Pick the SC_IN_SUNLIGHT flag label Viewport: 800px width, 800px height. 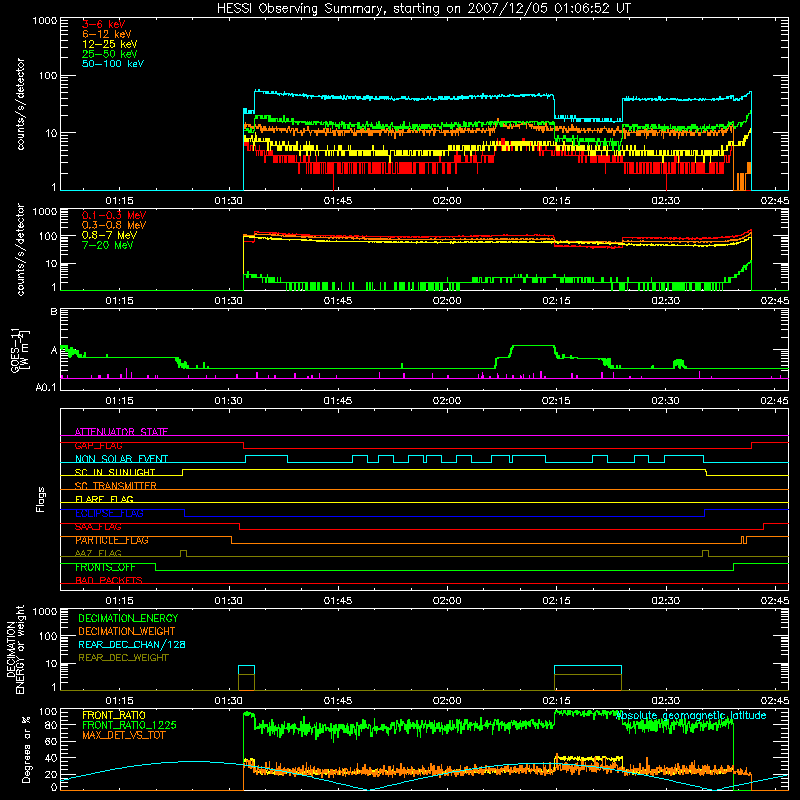tap(115, 472)
